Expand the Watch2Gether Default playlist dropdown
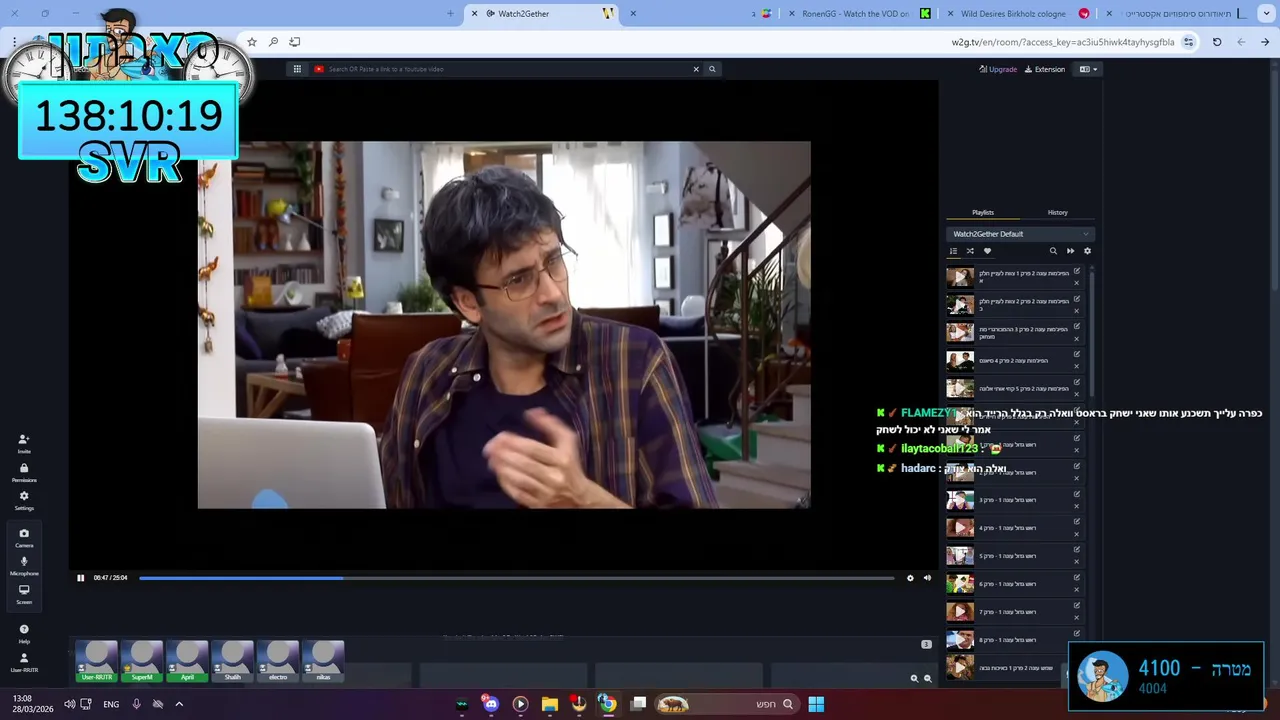The height and width of the screenshot is (720, 1280). pyautogui.click(x=1020, y=234)
